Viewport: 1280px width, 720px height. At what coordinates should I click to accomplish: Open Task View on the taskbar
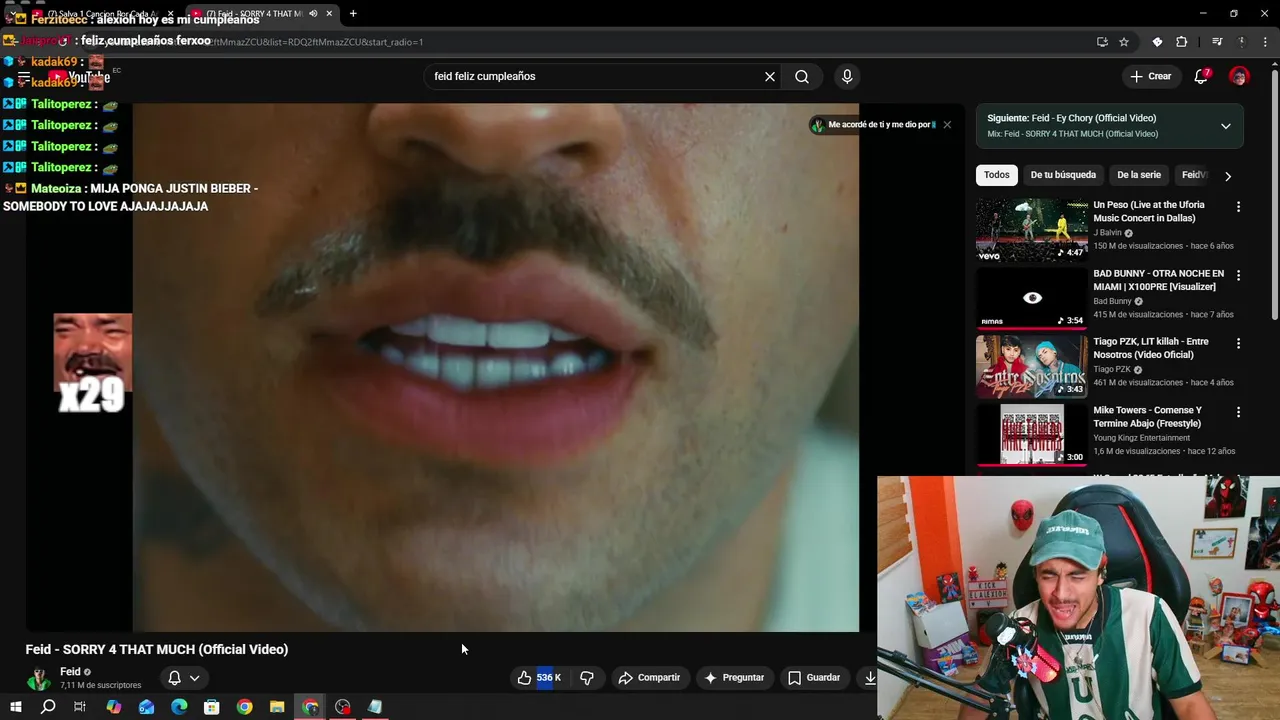click(x=80, y=707)
